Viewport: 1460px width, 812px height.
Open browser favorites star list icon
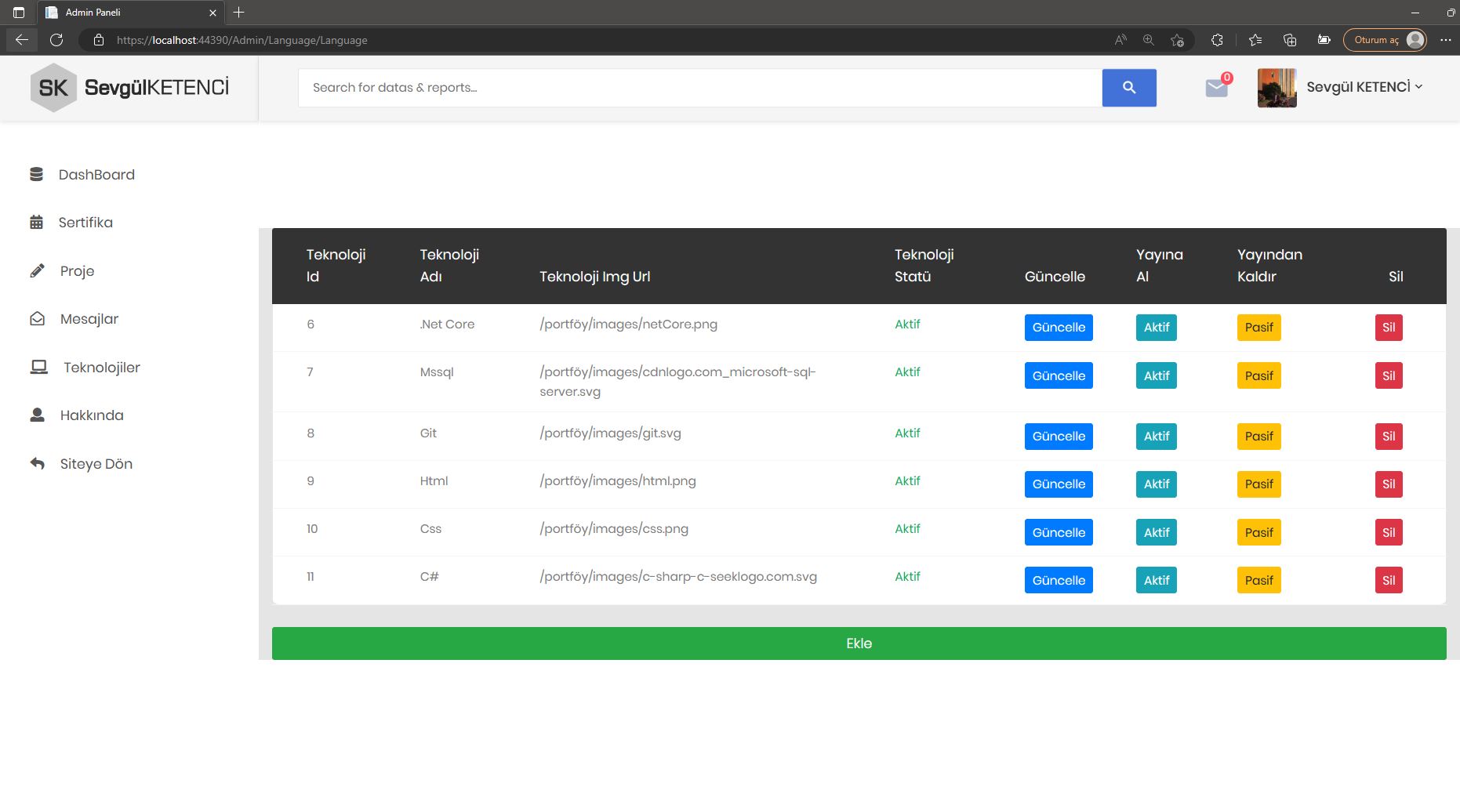coord(1255,40)
